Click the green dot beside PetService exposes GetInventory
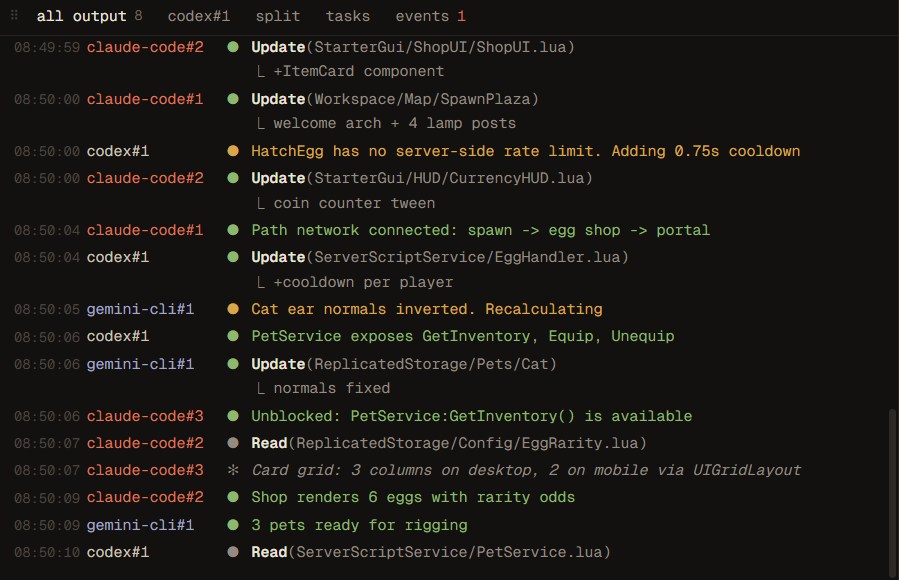899x580 pixels. coord(233,336)
